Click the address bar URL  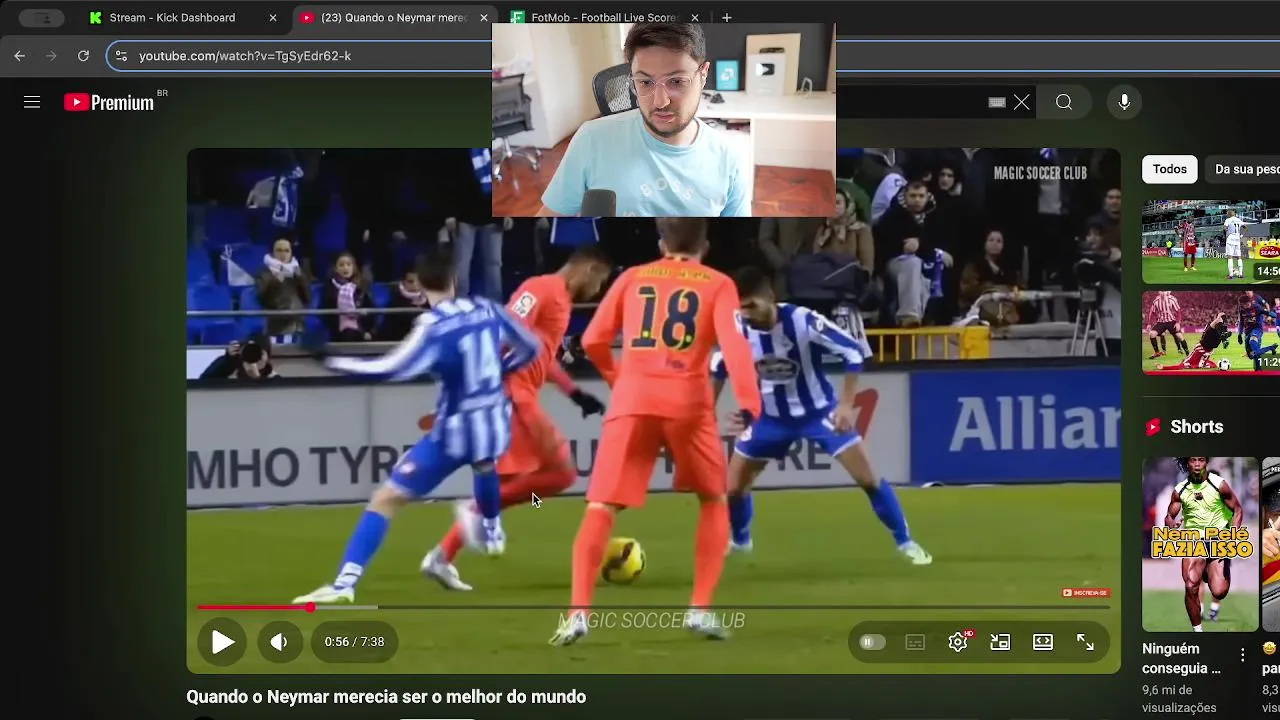click(245, 56)
